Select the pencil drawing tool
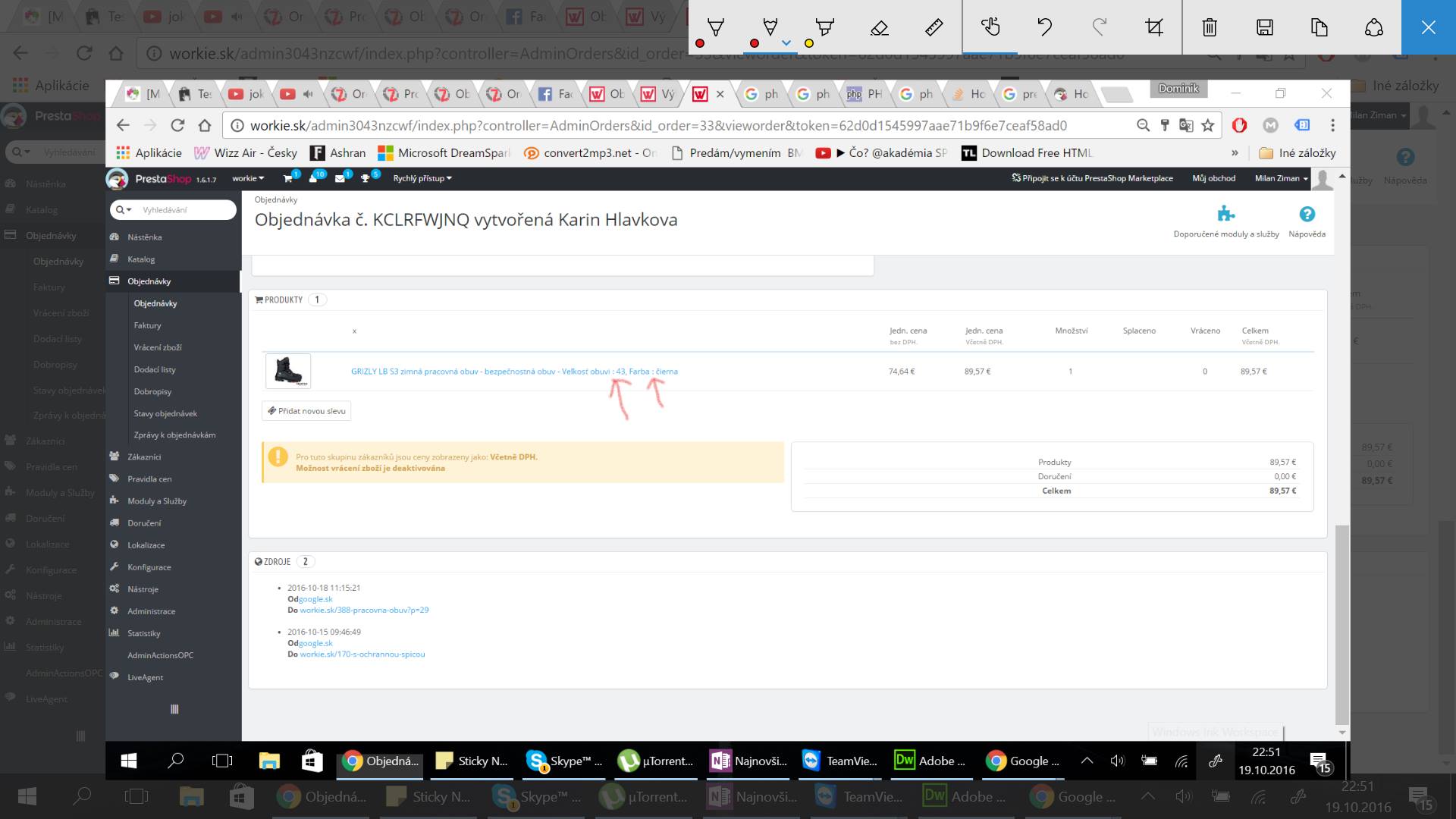Screen dimensions: 1456x819 (770, 28)
